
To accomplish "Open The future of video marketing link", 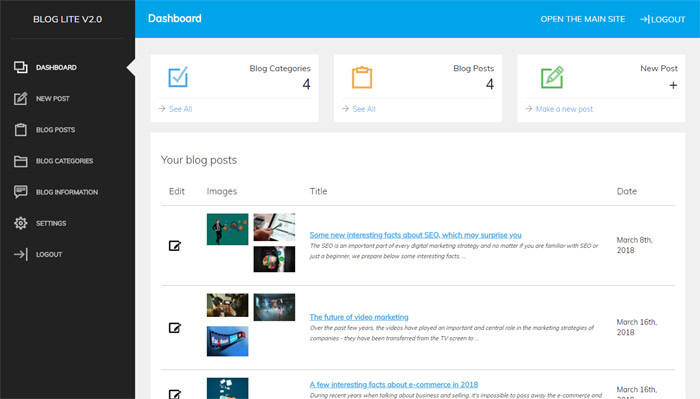I will click(359, 317).
